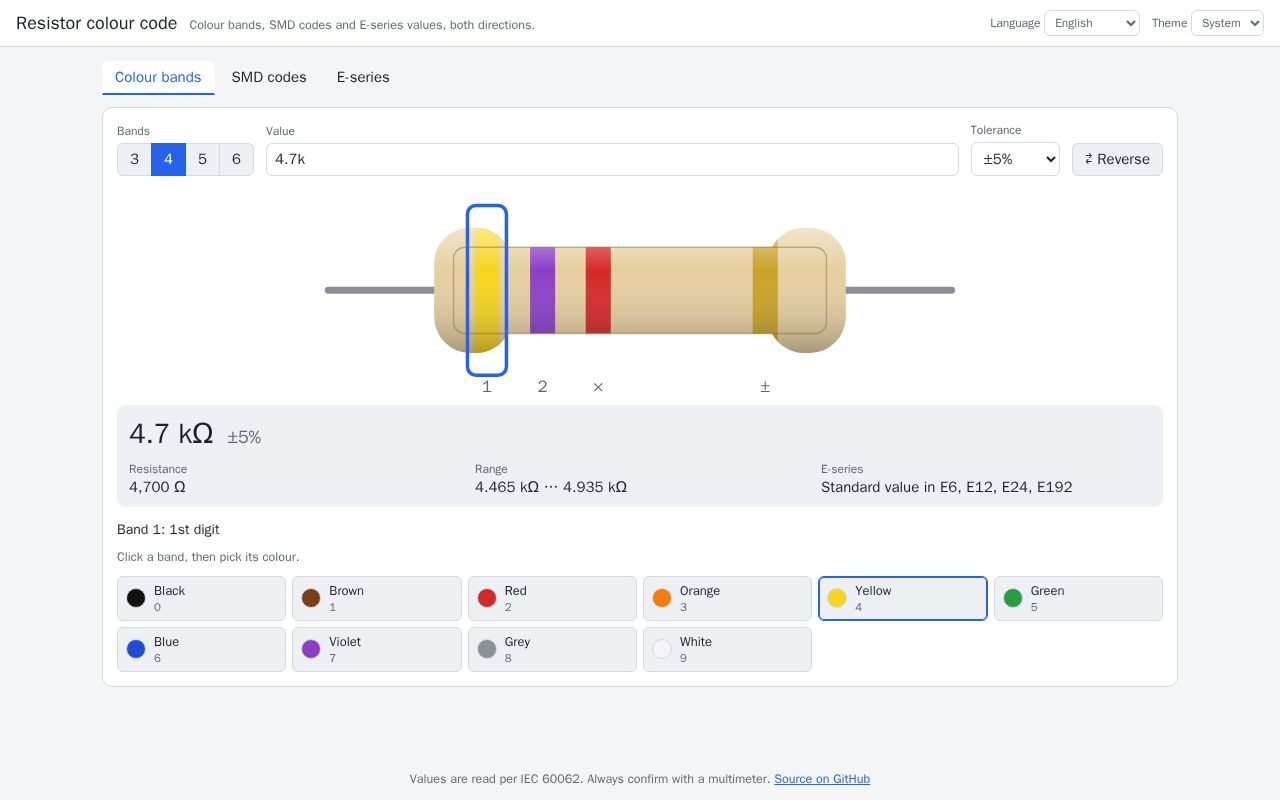Set band count to 6
Screen dimensions: 1280x800
(x=236, y=159)
